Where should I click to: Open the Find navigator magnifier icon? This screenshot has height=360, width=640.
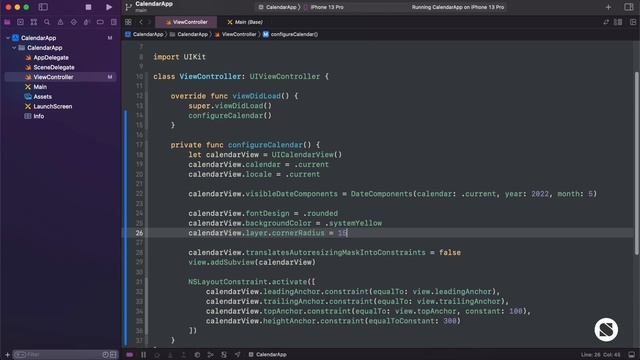(x=47, y=22)
